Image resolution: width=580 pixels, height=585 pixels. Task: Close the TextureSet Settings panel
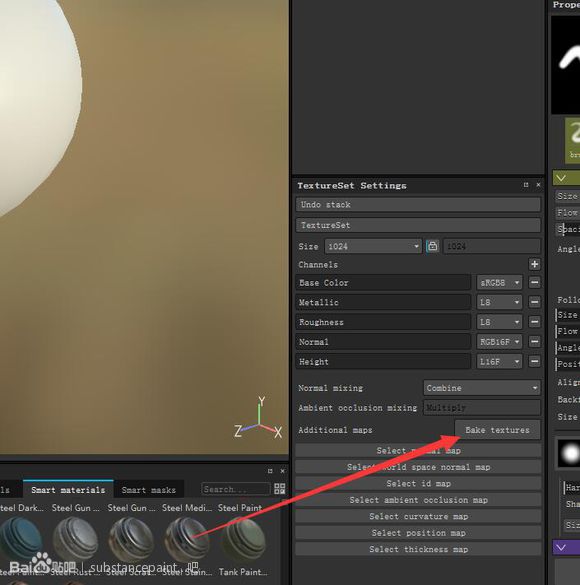tap(538, 185)
